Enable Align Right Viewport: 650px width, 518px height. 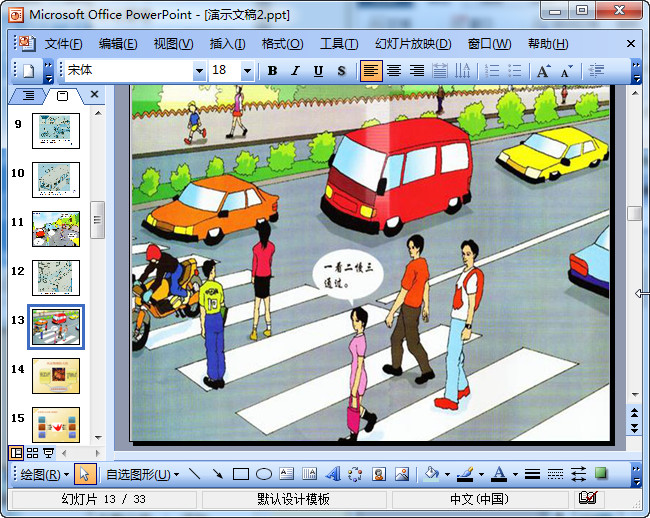click(417, 71)
